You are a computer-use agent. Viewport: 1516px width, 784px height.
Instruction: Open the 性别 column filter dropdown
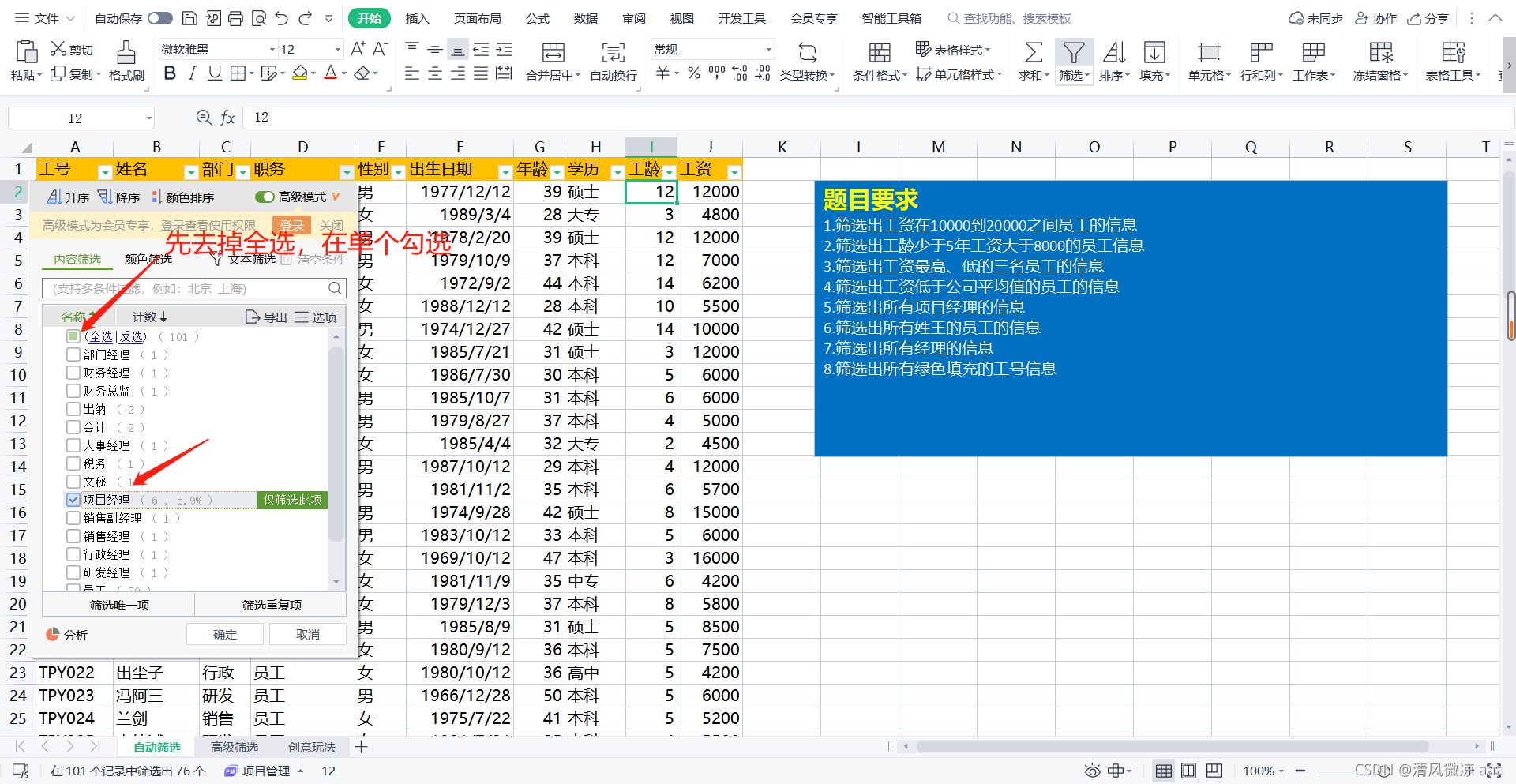click(x=399, y=171)
